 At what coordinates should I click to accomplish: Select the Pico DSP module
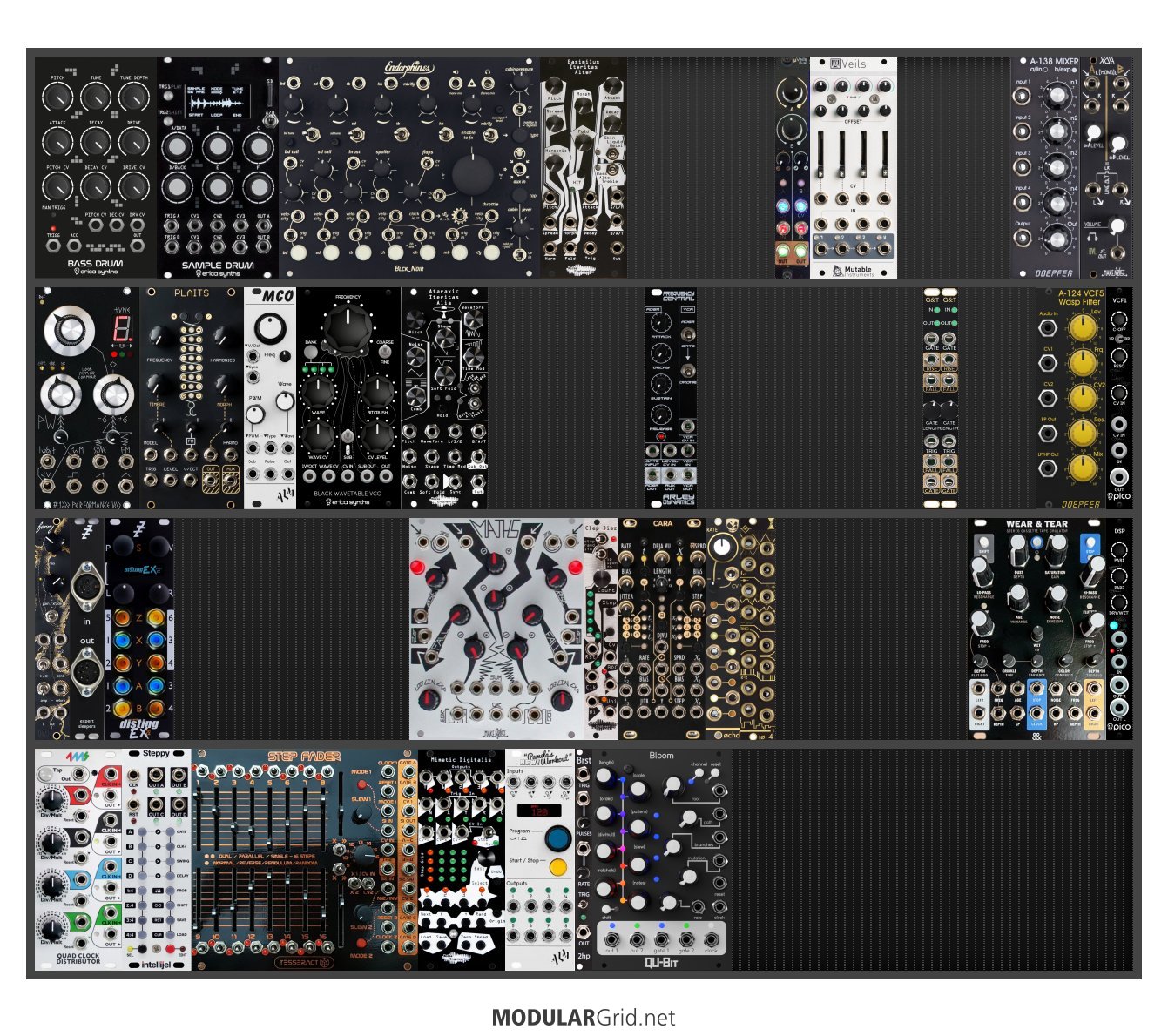tap(1119, 629)
